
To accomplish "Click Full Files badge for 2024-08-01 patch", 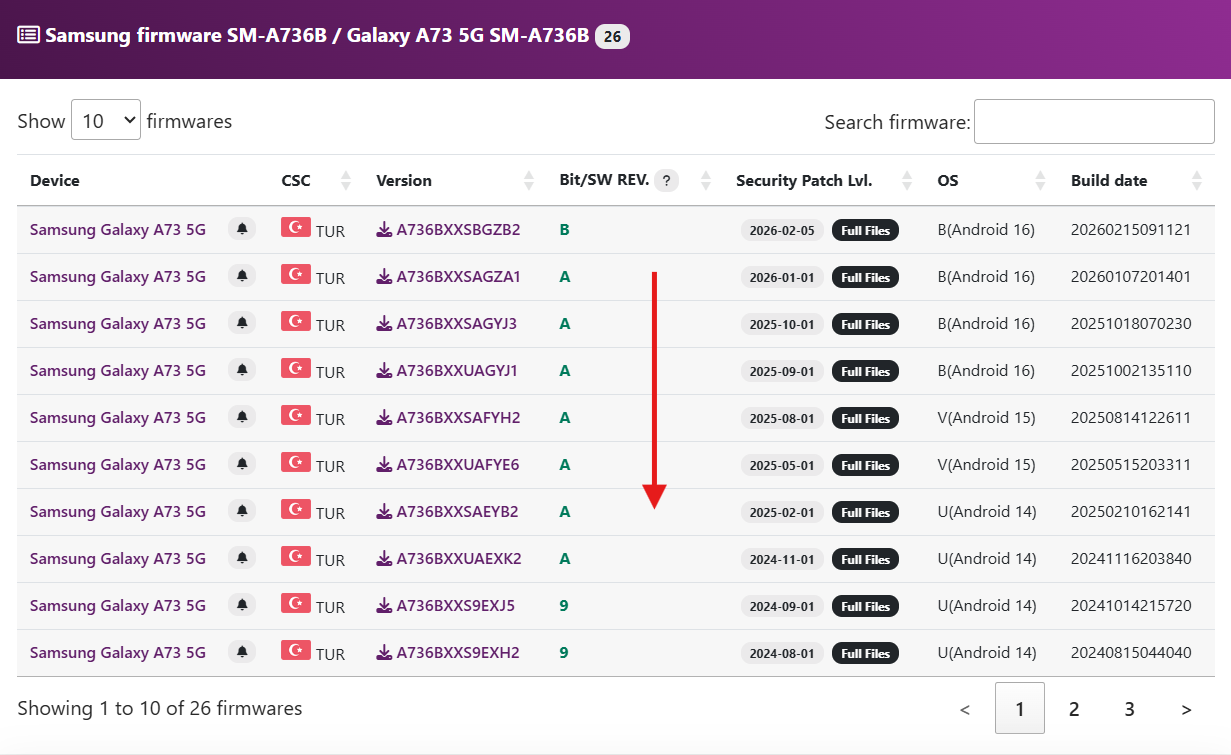I will coord(865,653).
